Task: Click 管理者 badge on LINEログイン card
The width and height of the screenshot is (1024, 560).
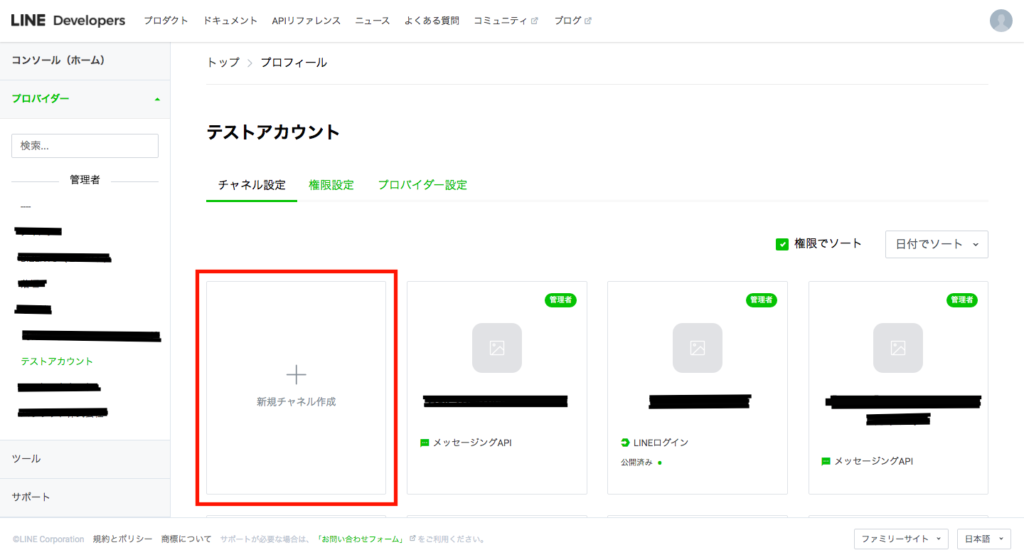Action: (761, 300)
